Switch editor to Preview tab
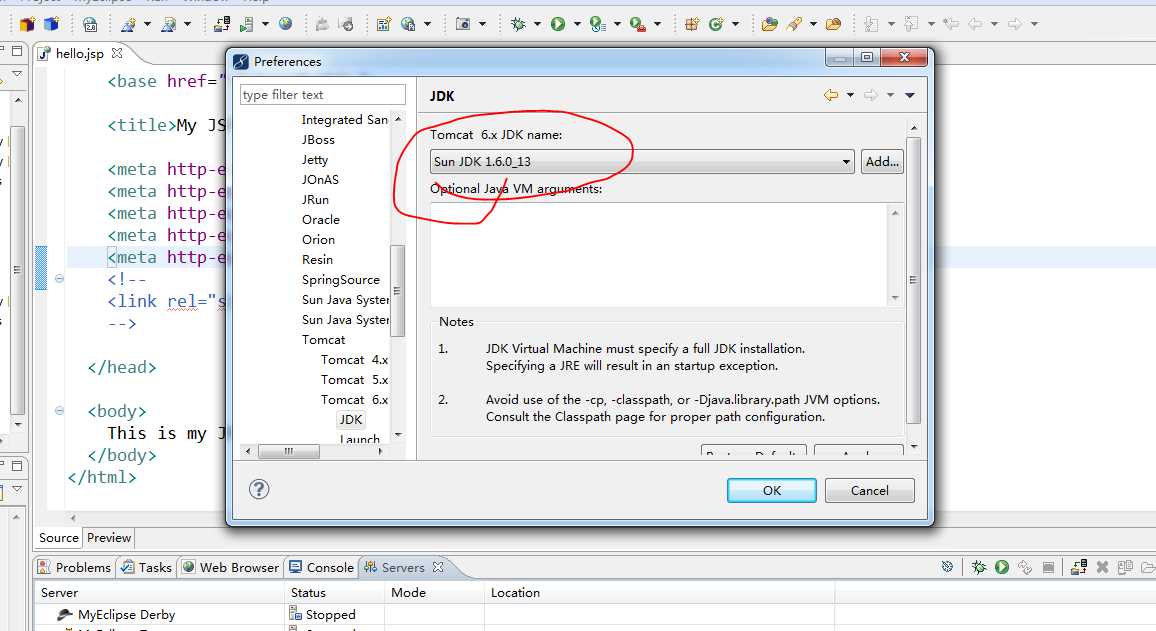The image size is (1156, 631). (x=108, y=537)
